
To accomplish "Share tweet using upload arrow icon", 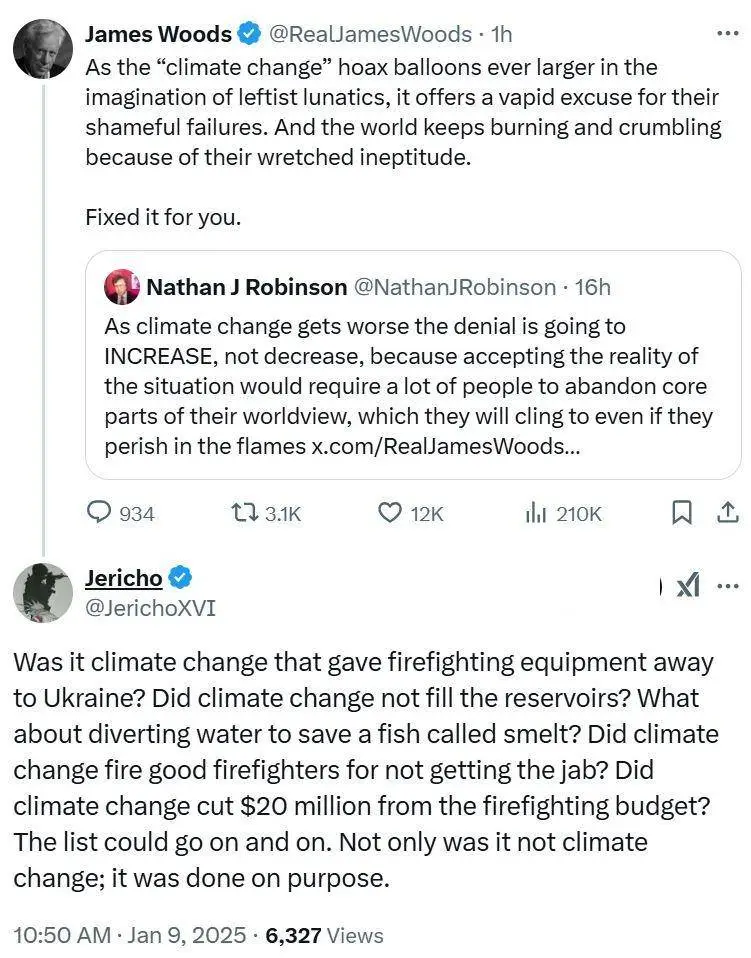I will click(x=726, y=513).
